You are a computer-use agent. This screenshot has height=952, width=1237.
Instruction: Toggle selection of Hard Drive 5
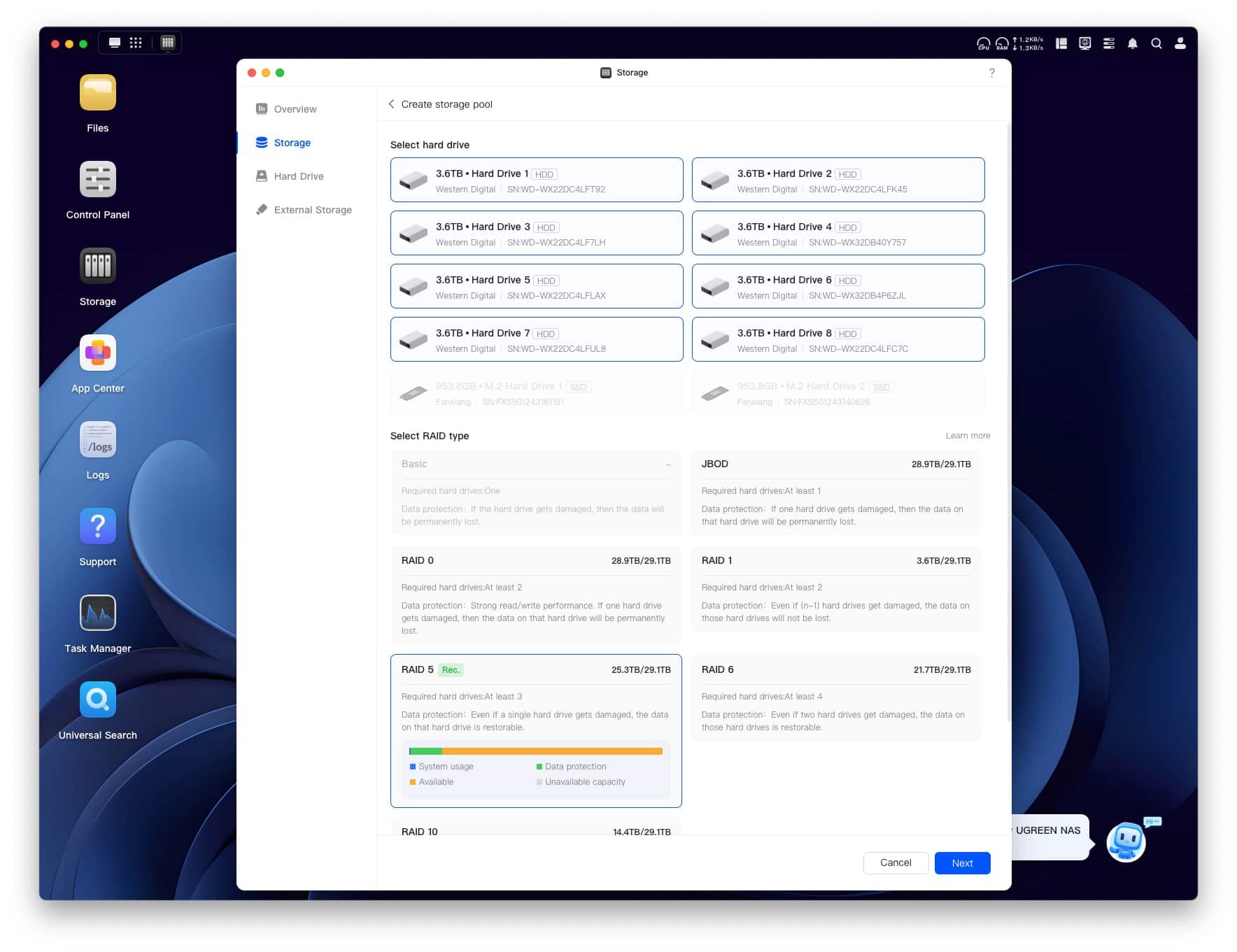[537, 286]
